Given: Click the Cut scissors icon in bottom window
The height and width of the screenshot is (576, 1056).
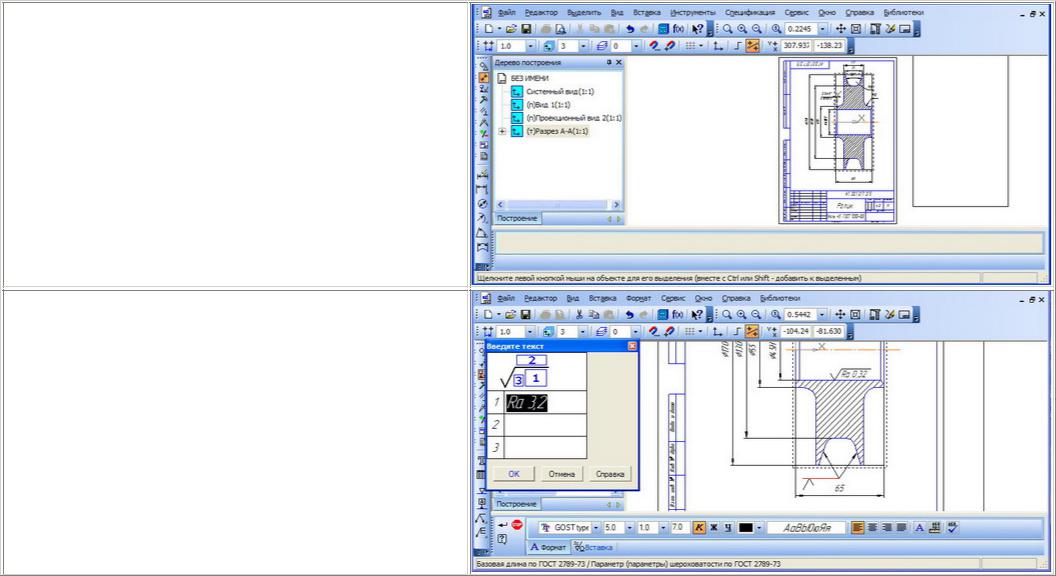Looking at the screenshot, I should [x=579, y=315].
